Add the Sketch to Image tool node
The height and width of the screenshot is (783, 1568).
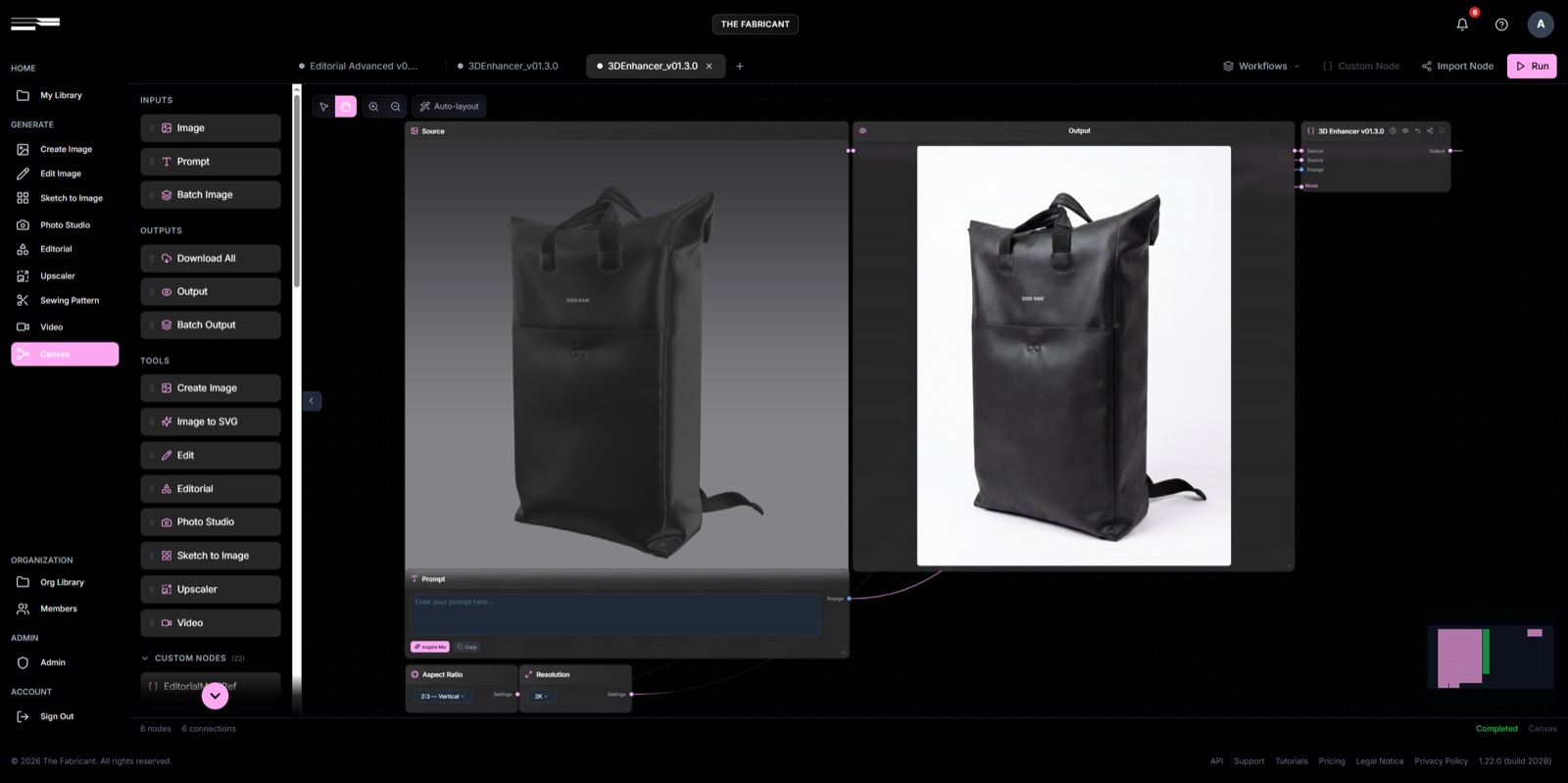pos(211,556)
